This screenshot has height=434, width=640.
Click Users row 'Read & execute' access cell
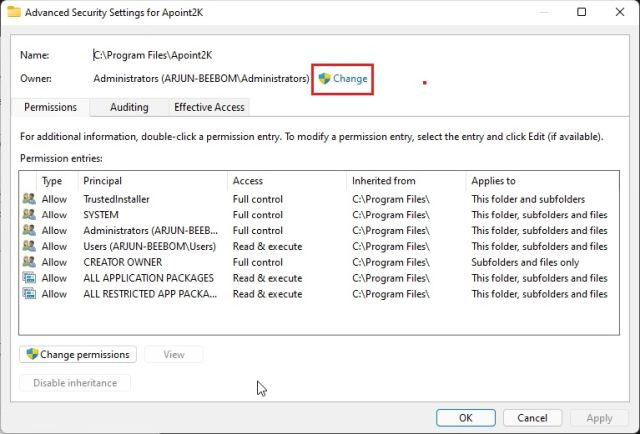coord(267,247)
